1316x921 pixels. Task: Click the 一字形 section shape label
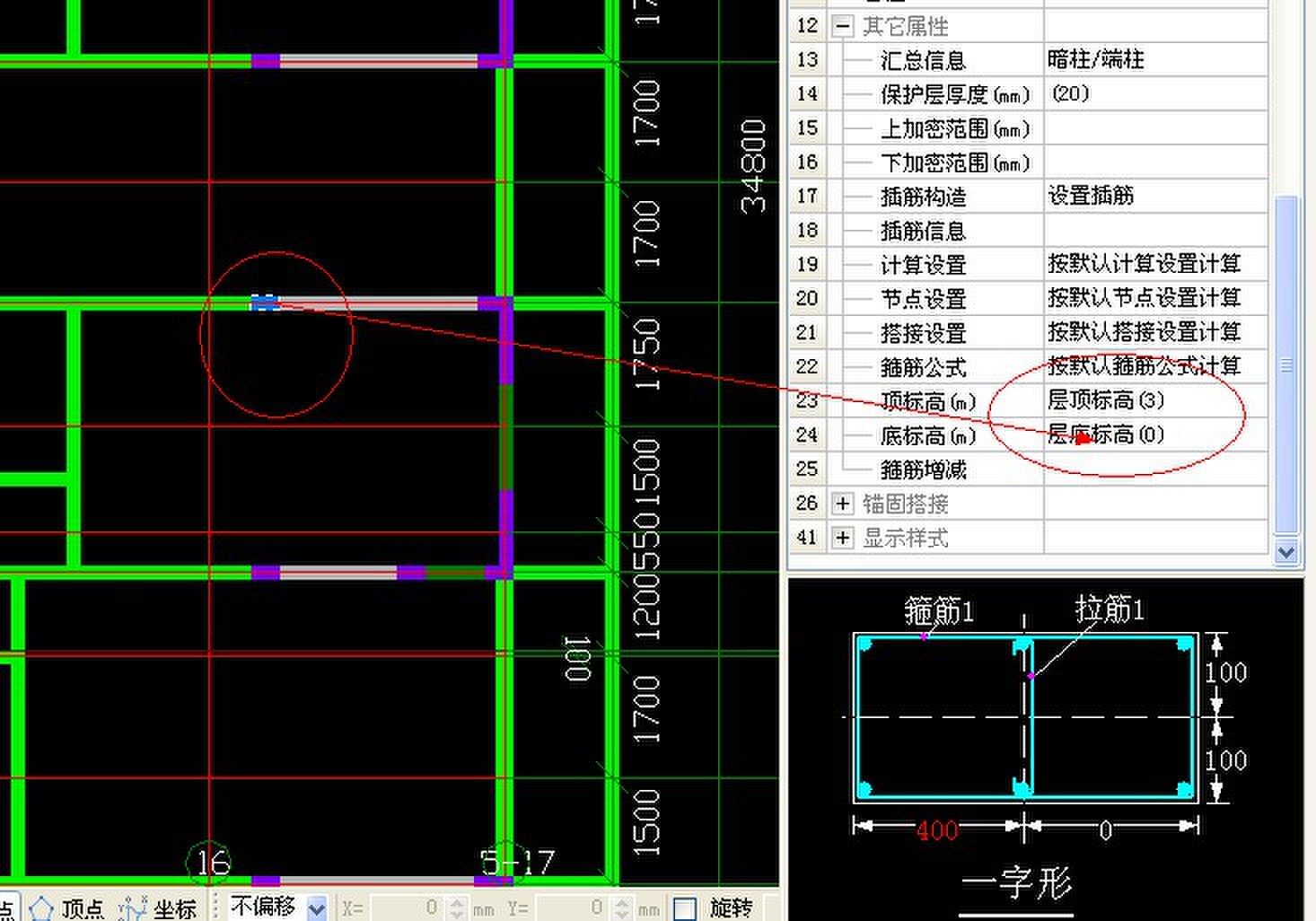pos(1017,883)
